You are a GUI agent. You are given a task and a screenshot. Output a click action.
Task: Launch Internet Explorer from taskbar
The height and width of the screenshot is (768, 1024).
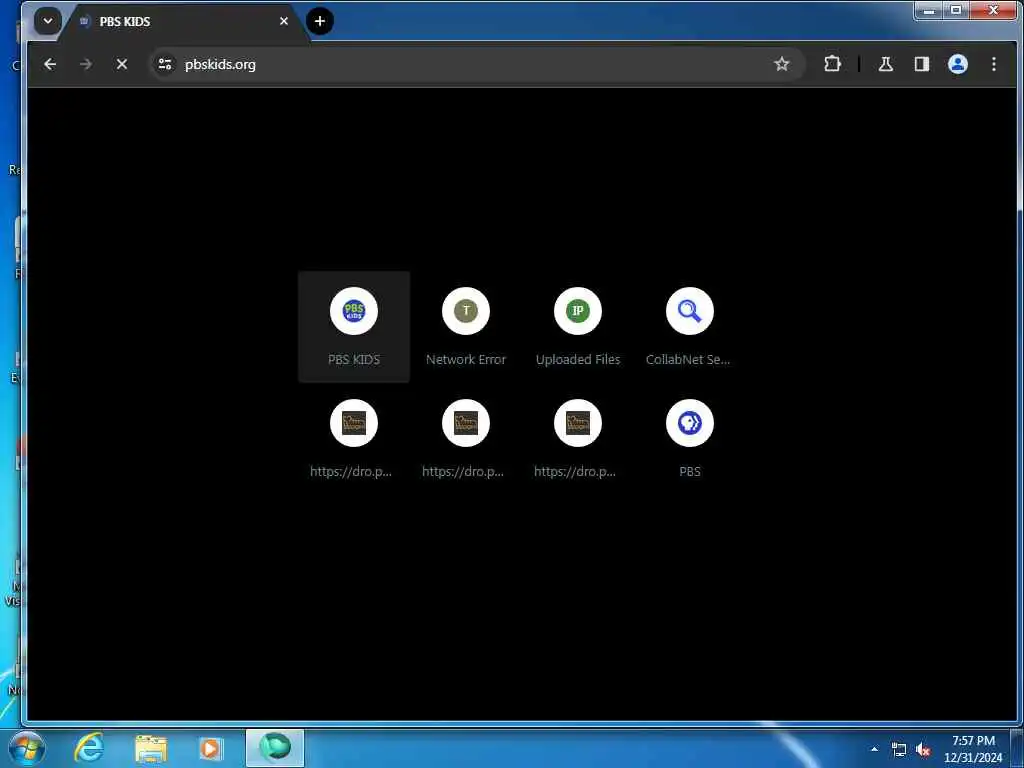coord(89,748)
